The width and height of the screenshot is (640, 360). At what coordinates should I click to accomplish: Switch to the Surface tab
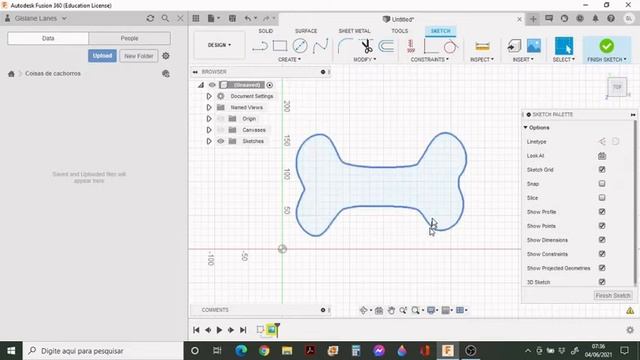pos(306,31)
